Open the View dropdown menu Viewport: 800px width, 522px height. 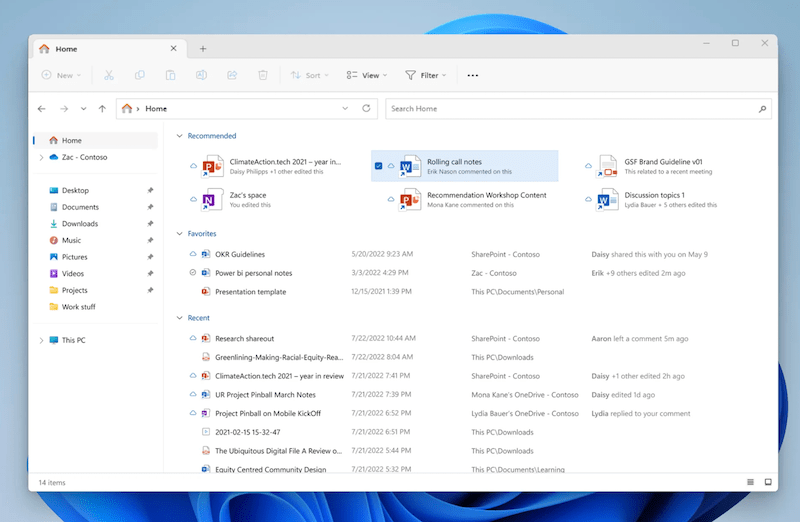368,75
